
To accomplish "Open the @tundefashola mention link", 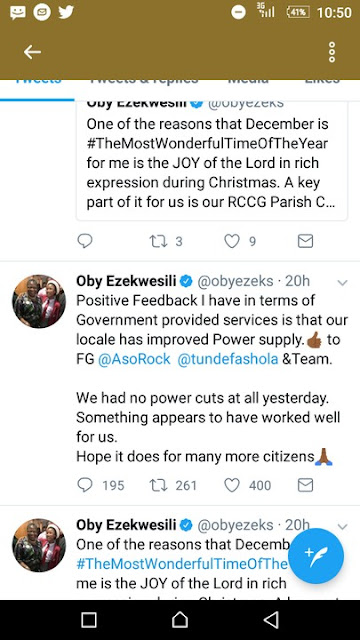I will pos(228,359).
